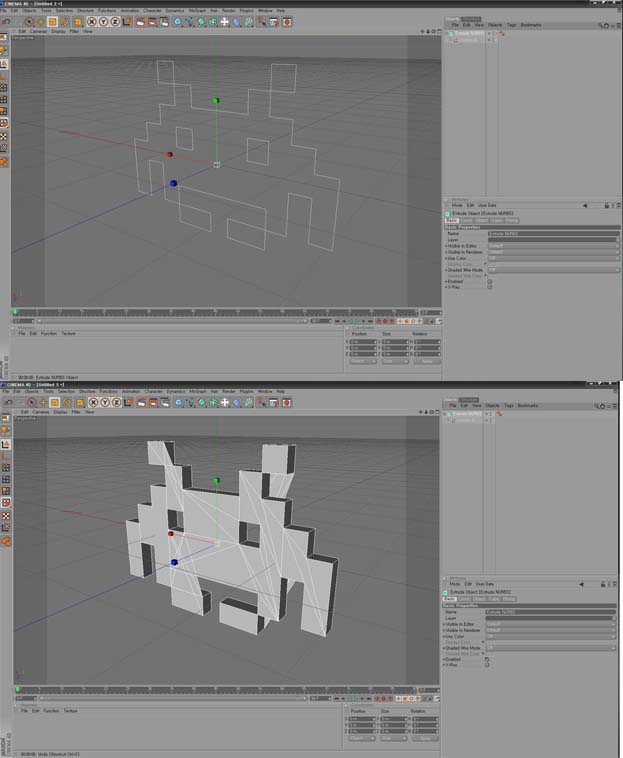Image resolution: width=623 pixels, height=758 pixels.
Task: Toggle Enabled checkbox in bottom attributes panel
Action: pyautogui.click(x=487, y=659)
